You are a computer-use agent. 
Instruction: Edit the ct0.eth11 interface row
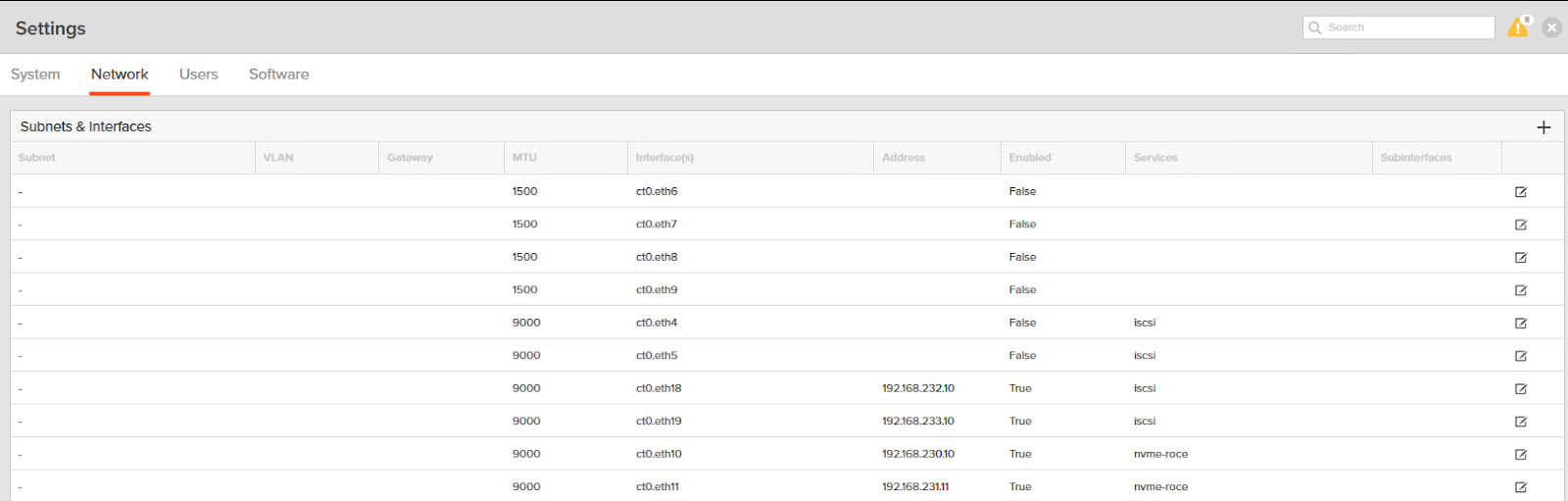tap(1521, 487)
